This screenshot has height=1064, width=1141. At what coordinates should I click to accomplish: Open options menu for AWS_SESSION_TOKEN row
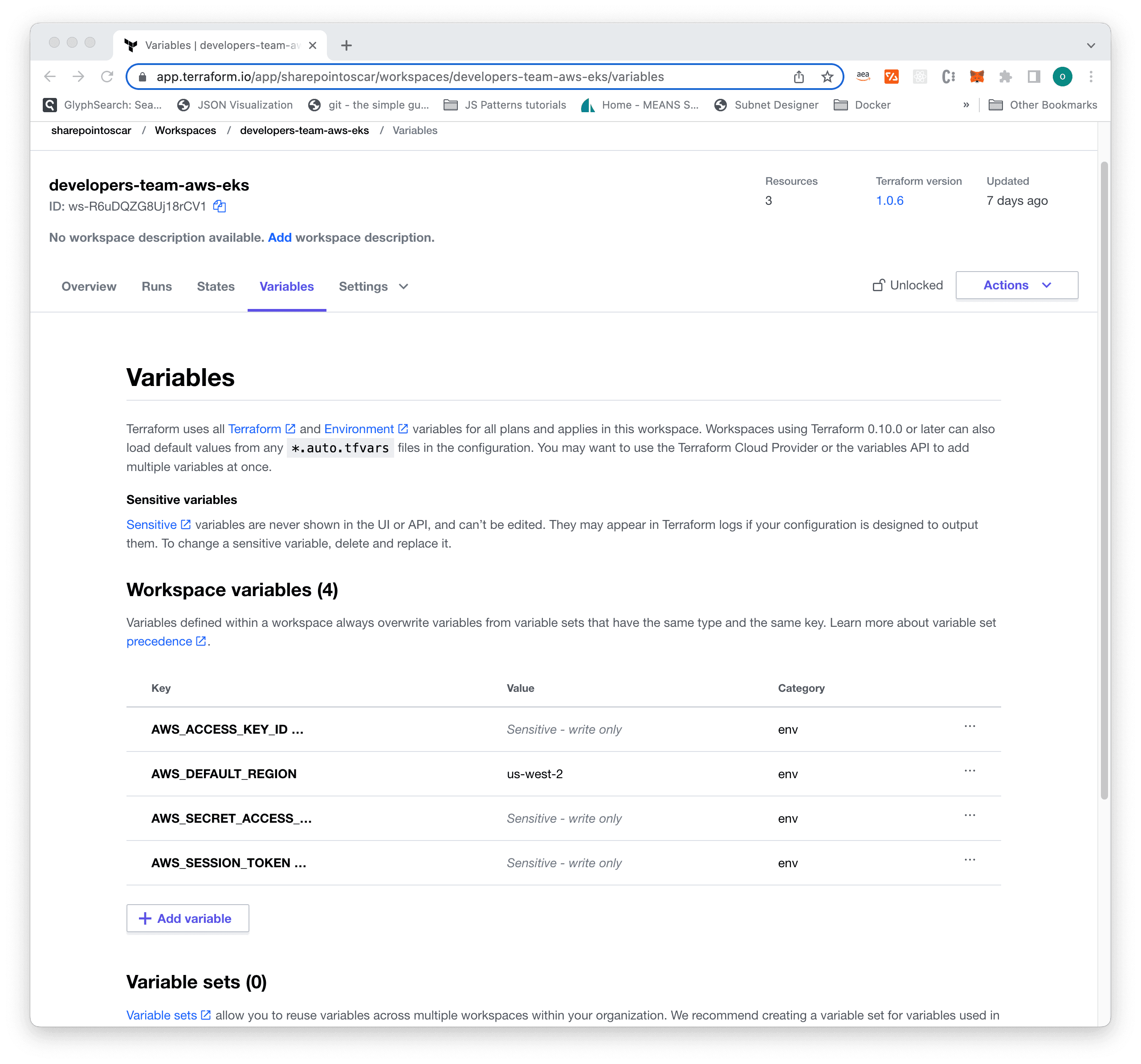pyautogui.click(x=970, y=860)
